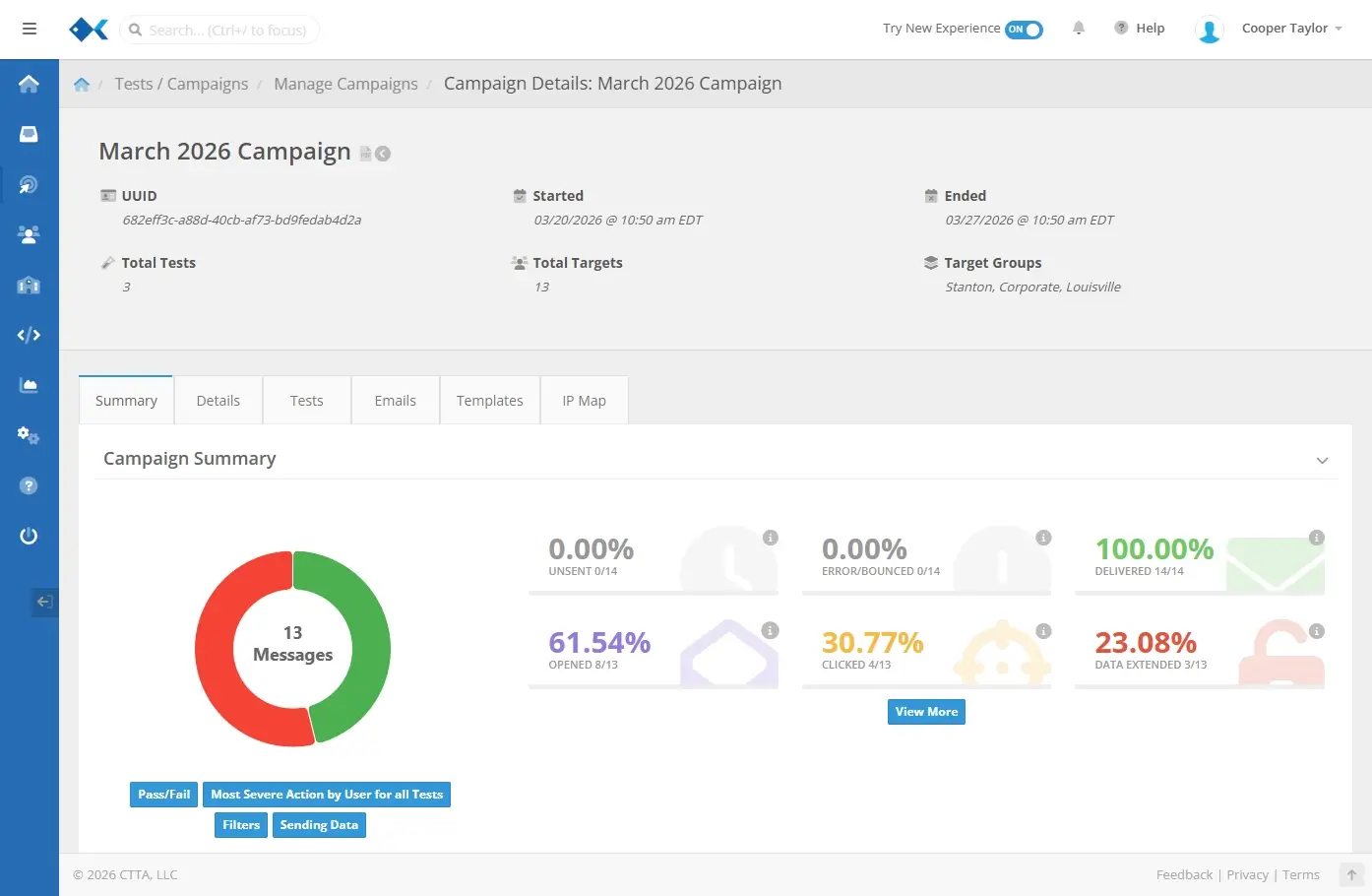Collapse the sidebar using the arrow tab
This screenshot has height=896, width=1372.
tap(44, 602)
